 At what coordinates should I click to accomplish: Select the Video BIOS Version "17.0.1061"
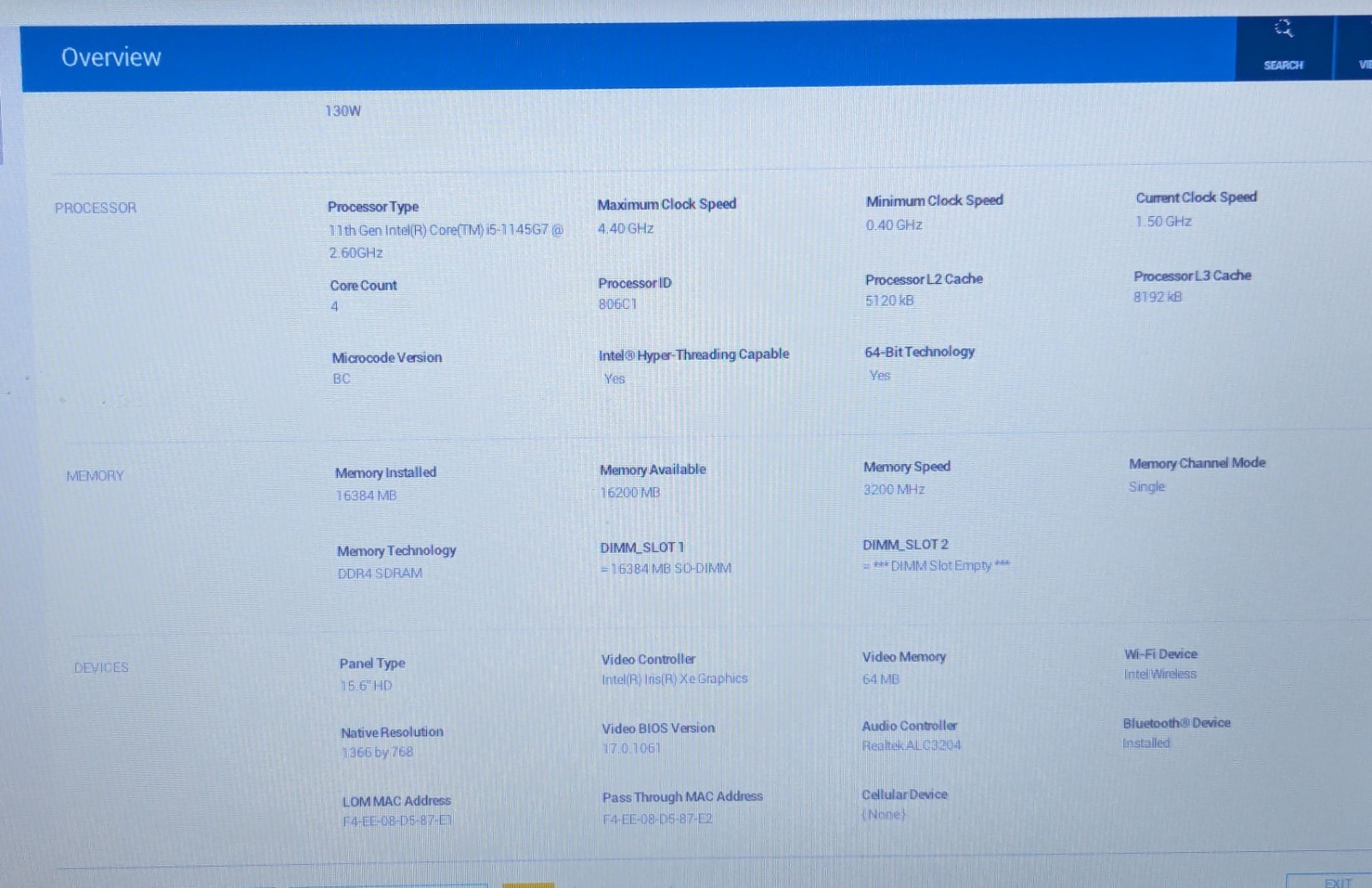(x=631, y=748)
